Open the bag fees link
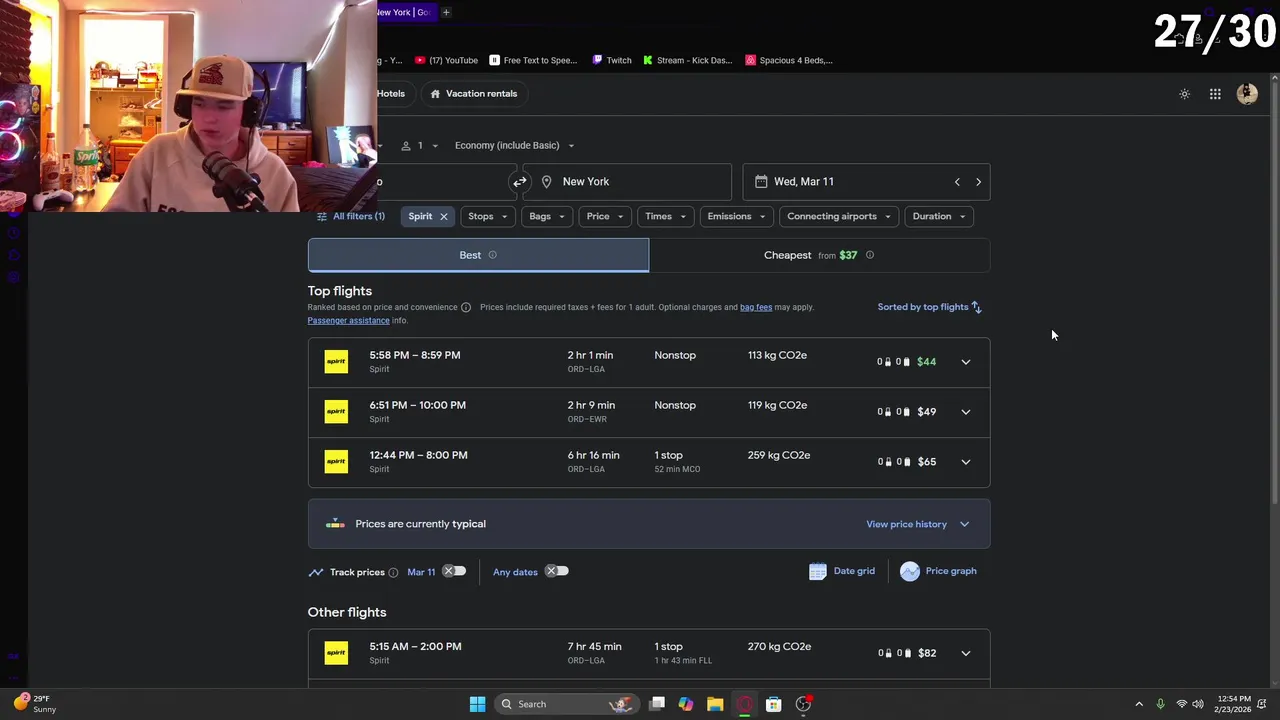Image resolution: width=1280 pixels, height=720 pixels. click(756, 307)
